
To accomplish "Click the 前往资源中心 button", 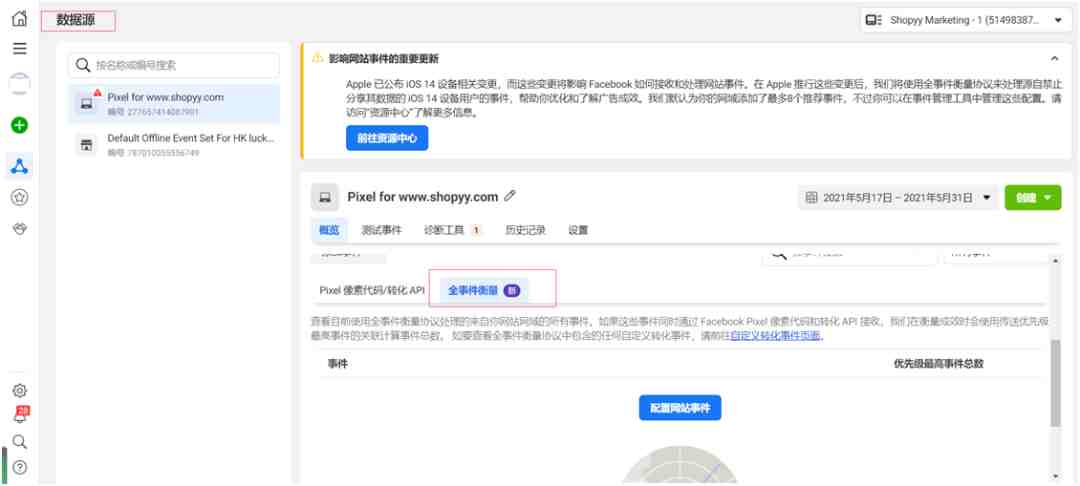I will [x=387, y=138].
